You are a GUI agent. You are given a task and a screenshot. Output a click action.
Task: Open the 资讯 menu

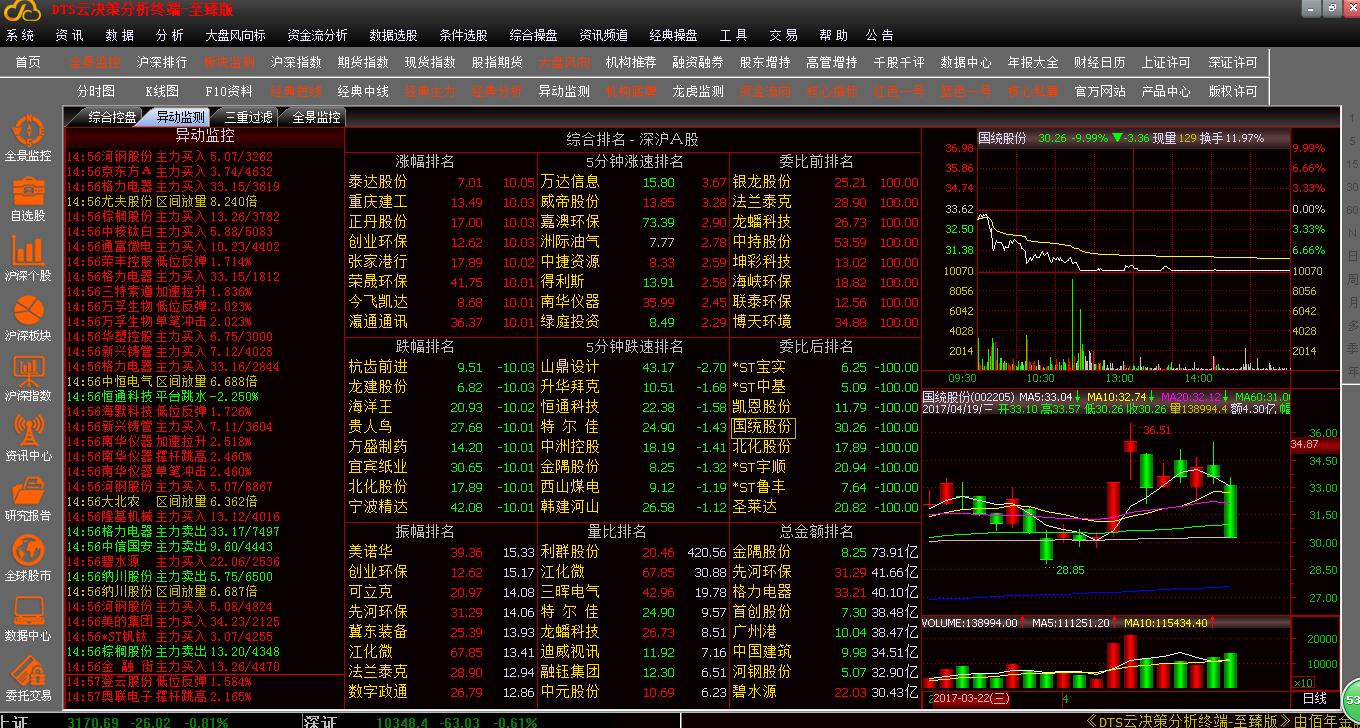(70, 35)
